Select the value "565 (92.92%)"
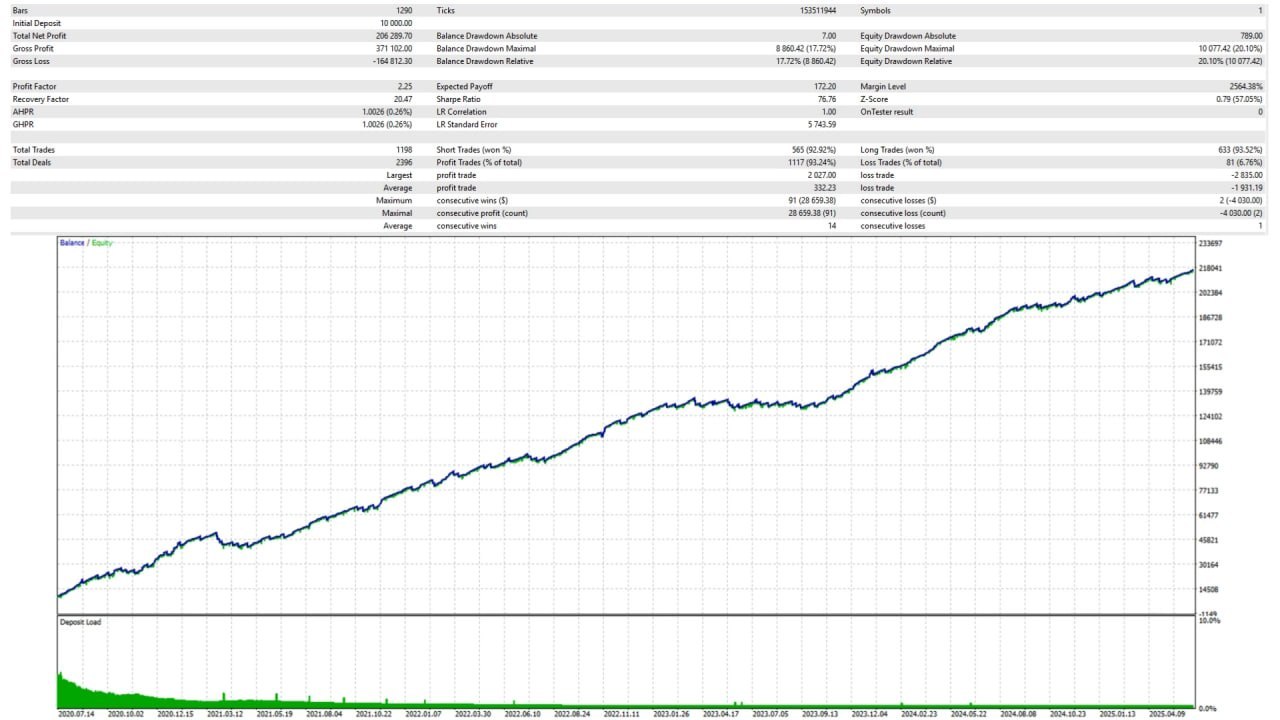Image resolution: width=1280 pixels, height=720 pixels. [813, 150]
